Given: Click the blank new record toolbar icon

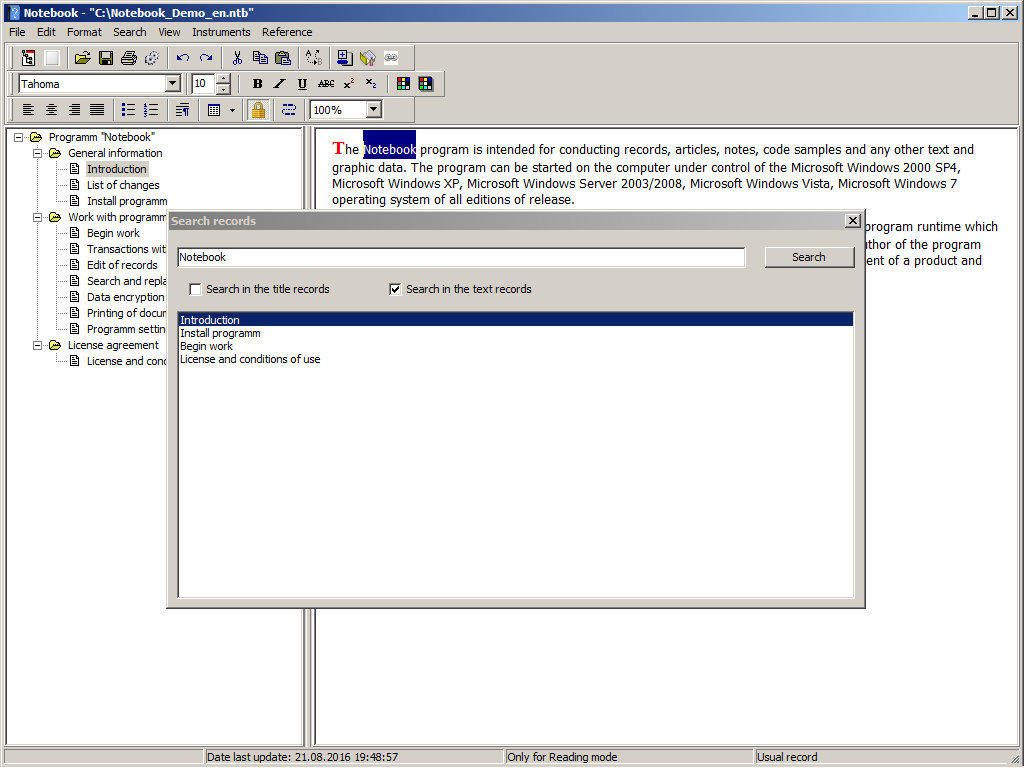Looking at the screenshot, I should tap(52, 58).
